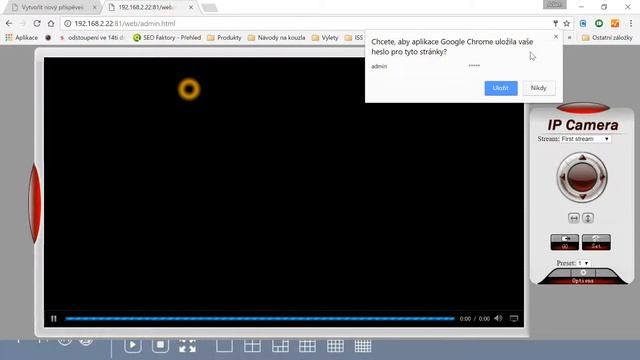Open the odstoupení ve 14ti bookmark
Screen dimensions: 640x360
(92, 38)
